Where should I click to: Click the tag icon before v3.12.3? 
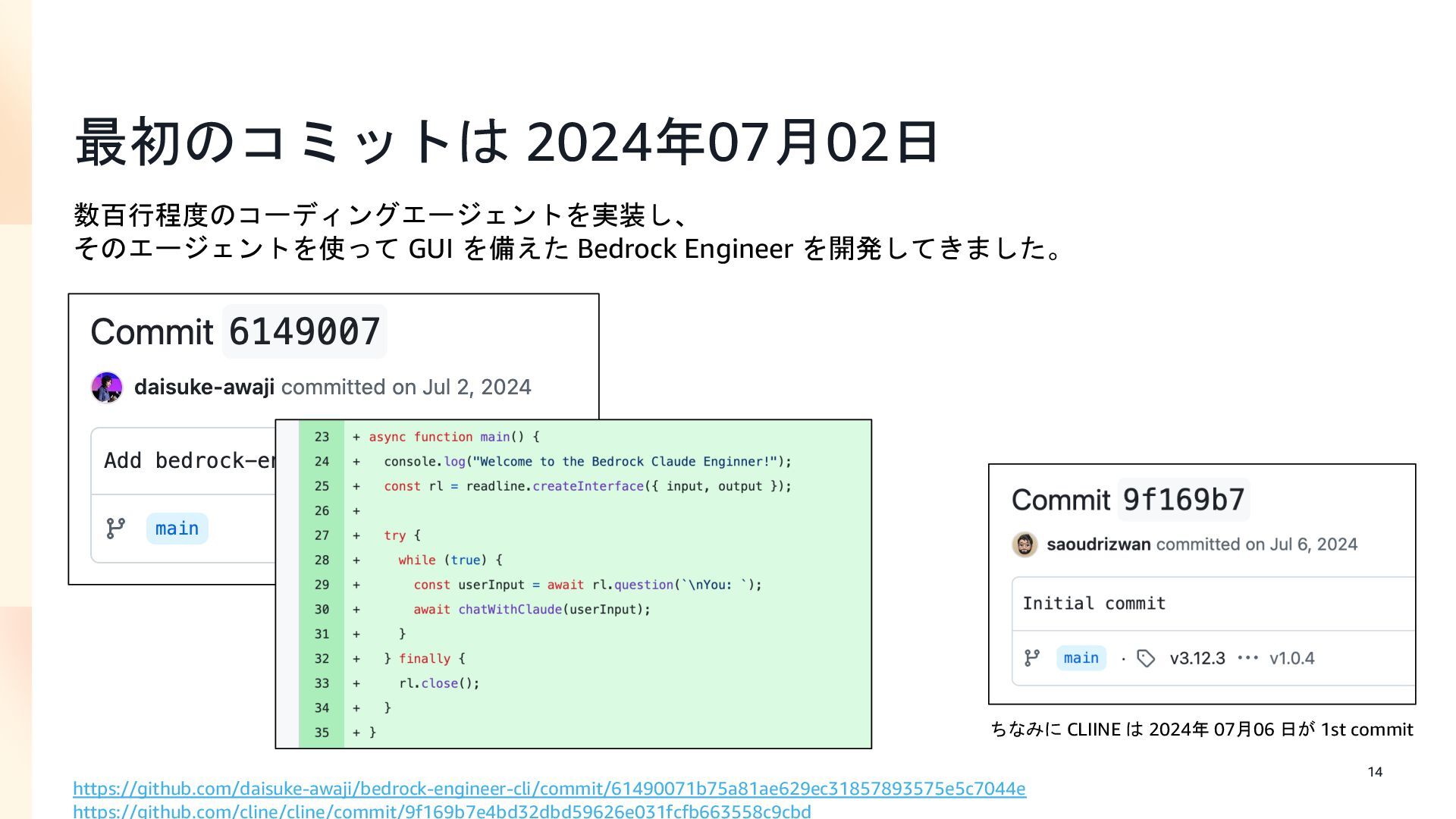pos(1146,658)
